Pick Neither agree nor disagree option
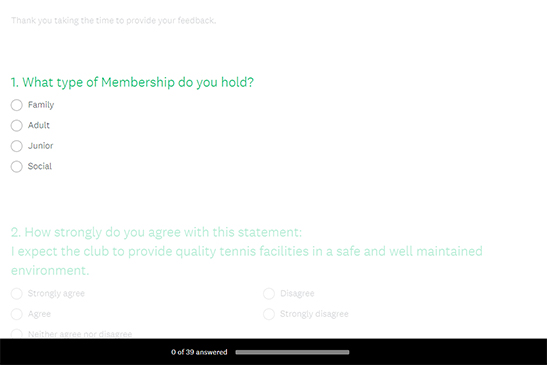 [16, 334]
